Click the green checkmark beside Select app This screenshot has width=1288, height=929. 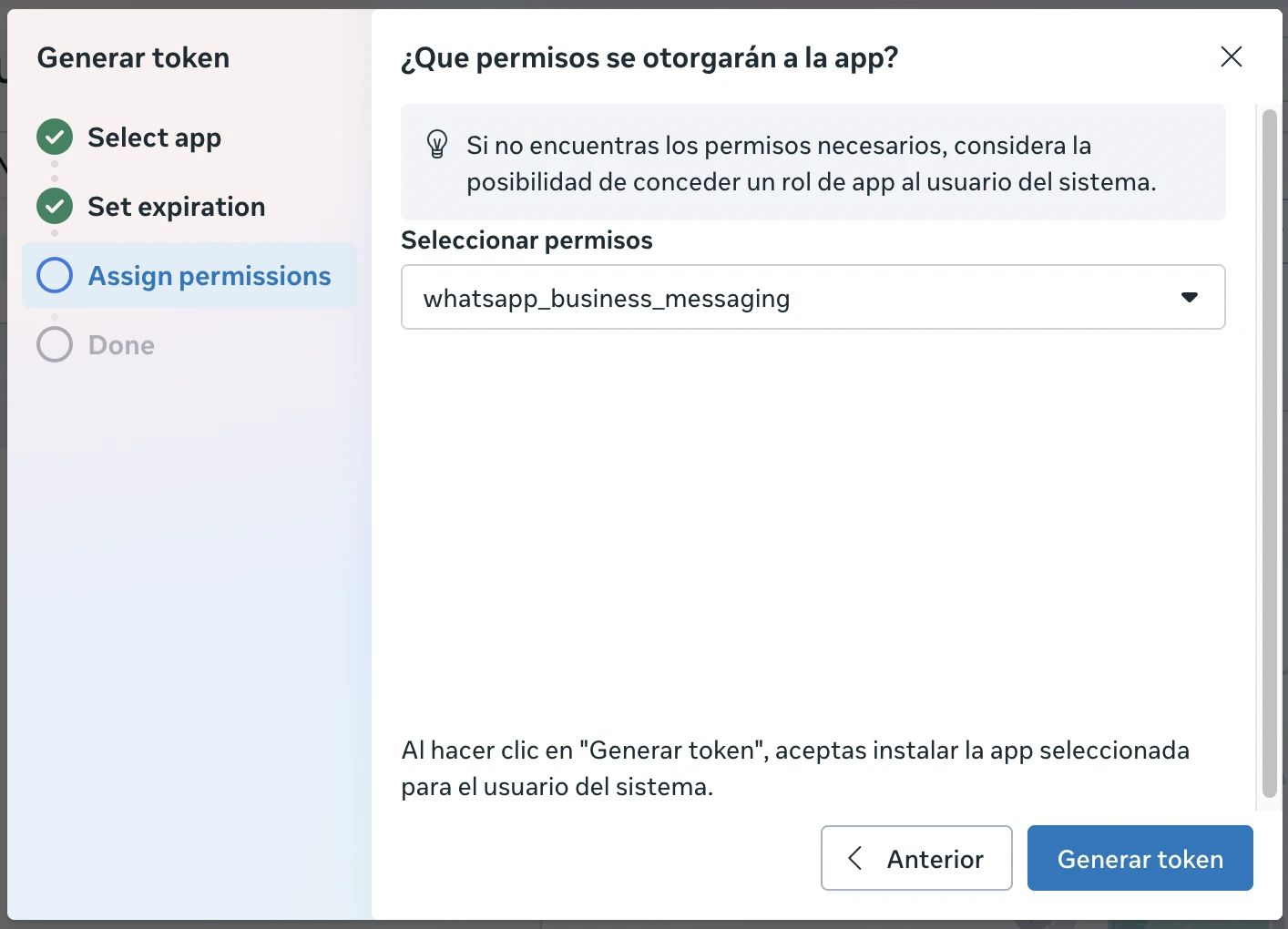pyautogui.click(x=54, y=137)
